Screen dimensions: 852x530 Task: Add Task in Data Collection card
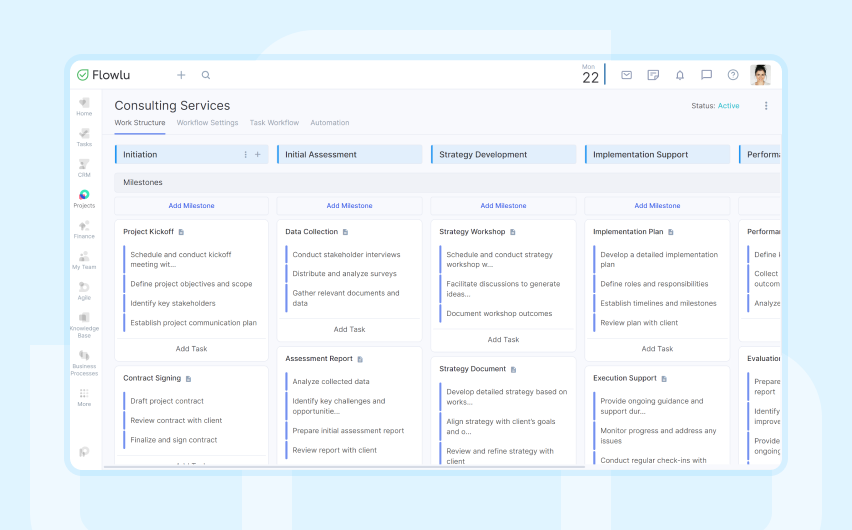click(349, 329)
